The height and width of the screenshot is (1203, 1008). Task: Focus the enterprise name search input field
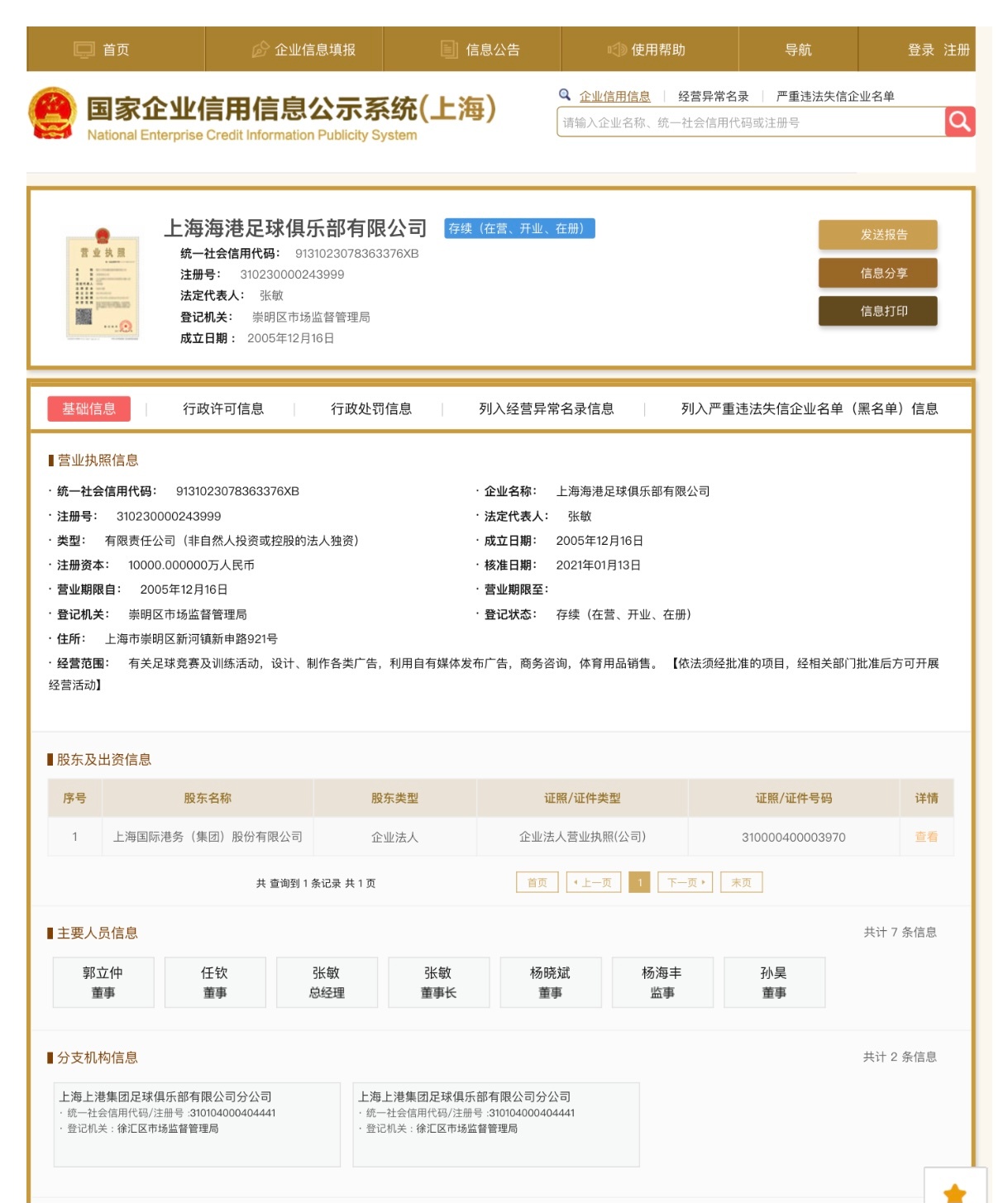tap(751, 122)
